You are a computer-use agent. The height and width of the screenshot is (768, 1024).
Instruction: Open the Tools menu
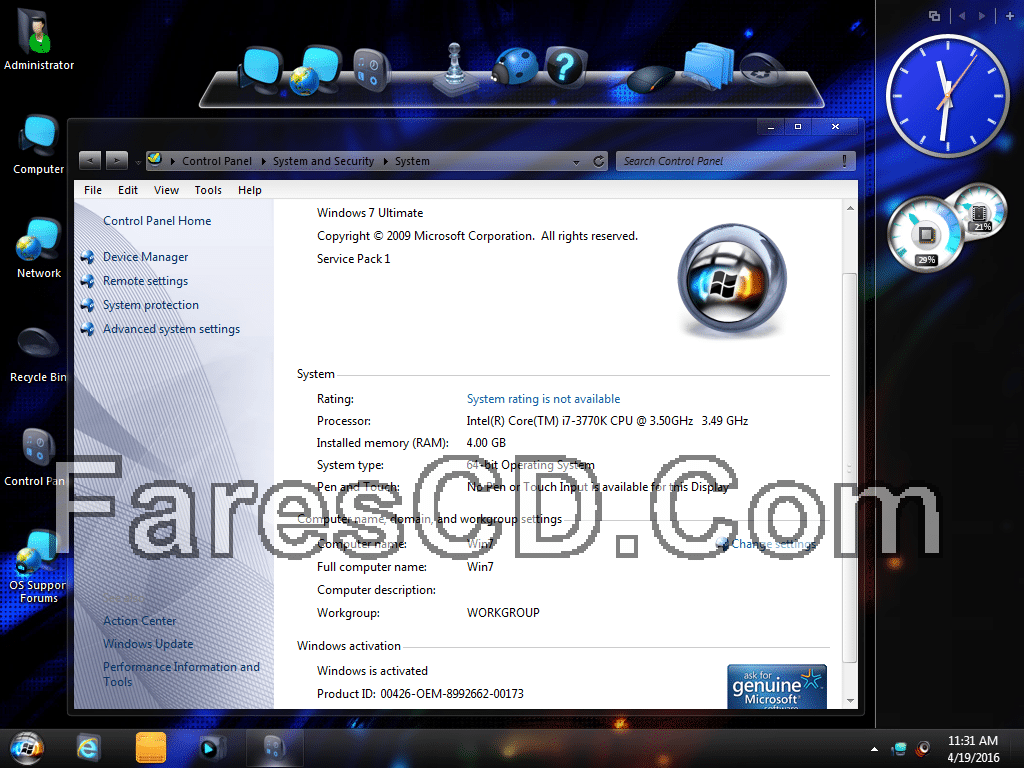[208, 190]
